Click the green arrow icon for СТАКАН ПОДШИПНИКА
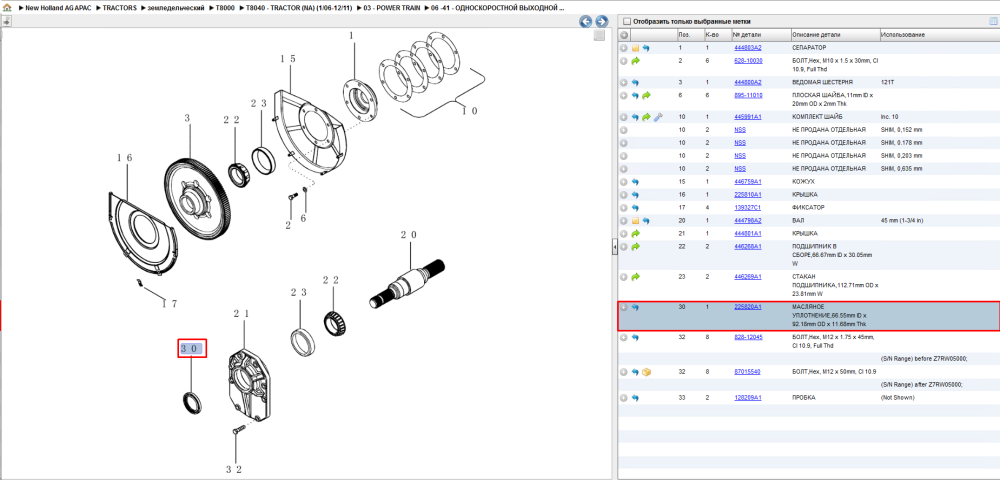 click(635, 277)
